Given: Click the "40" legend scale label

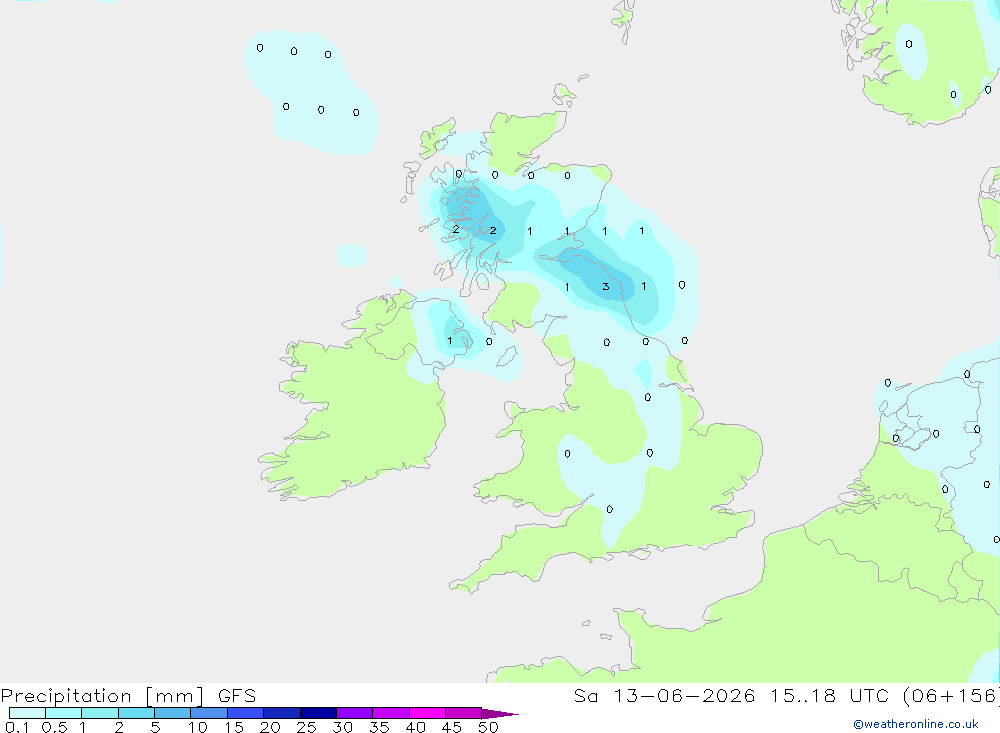Looking at the screenshot, I should coord(415,727).
